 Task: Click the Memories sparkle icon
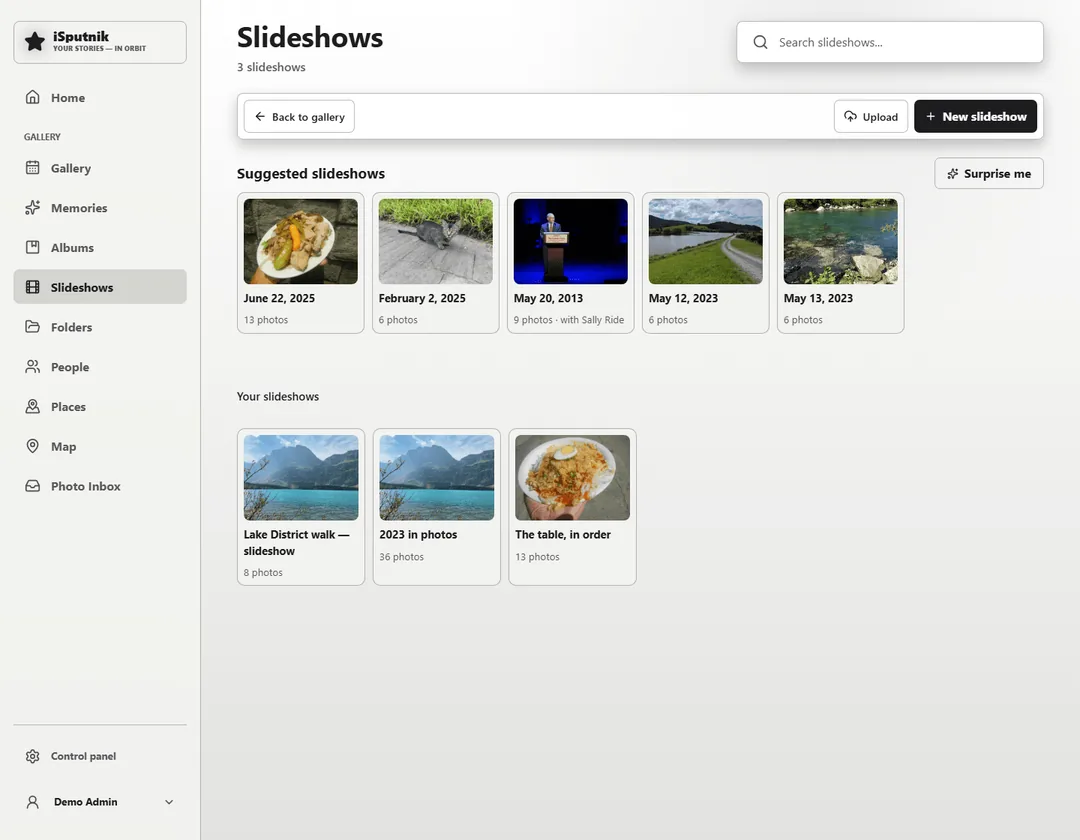click(x=32, y=207)
